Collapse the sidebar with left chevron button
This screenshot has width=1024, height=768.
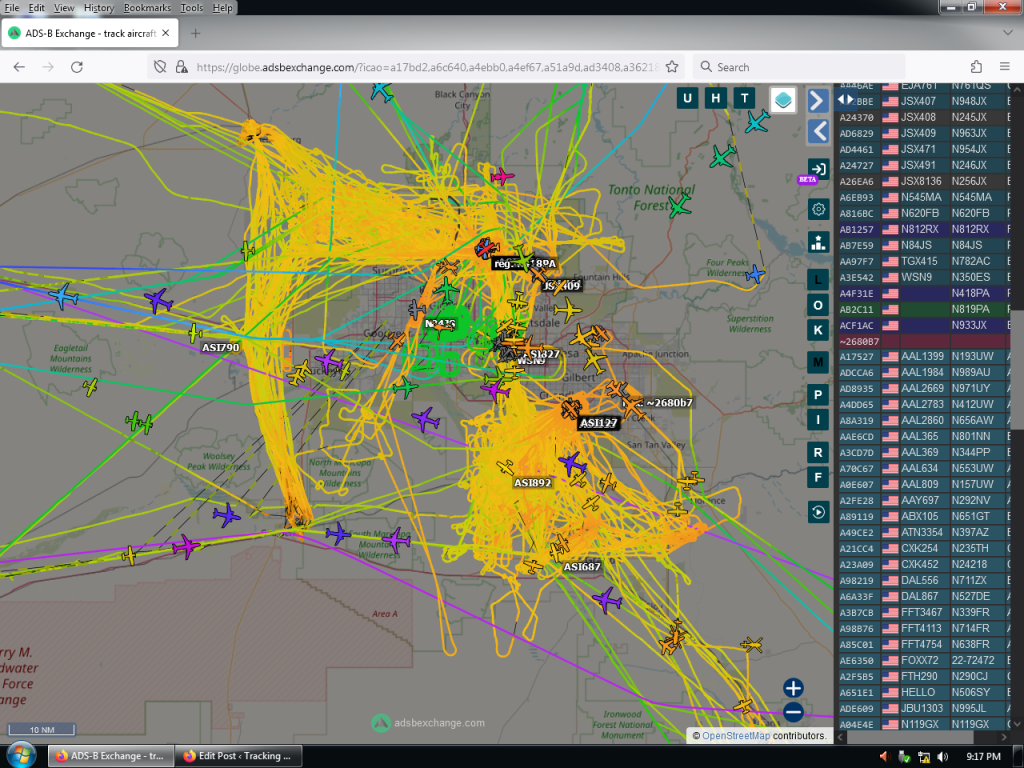click(818, 132)
